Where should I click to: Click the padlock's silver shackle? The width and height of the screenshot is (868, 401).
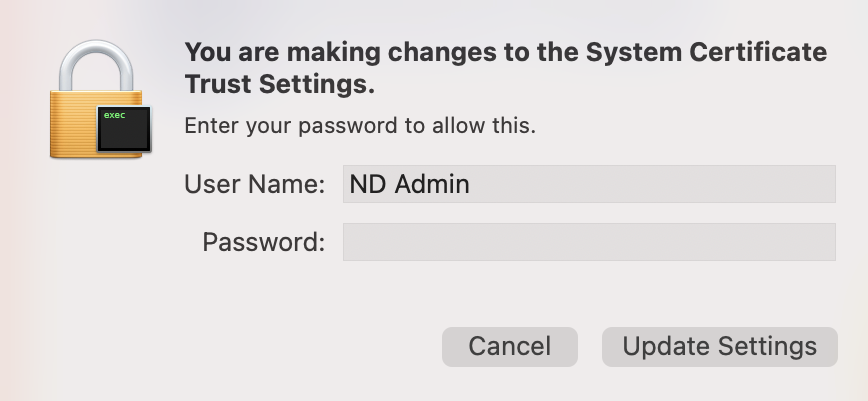[94, 62]
